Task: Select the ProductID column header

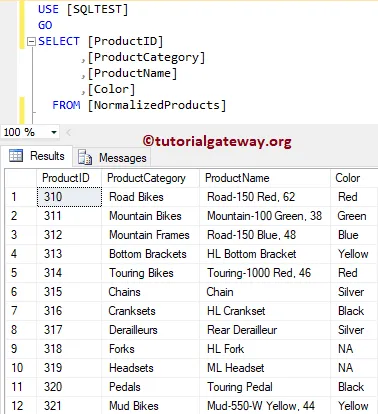Action: (69, 178)
